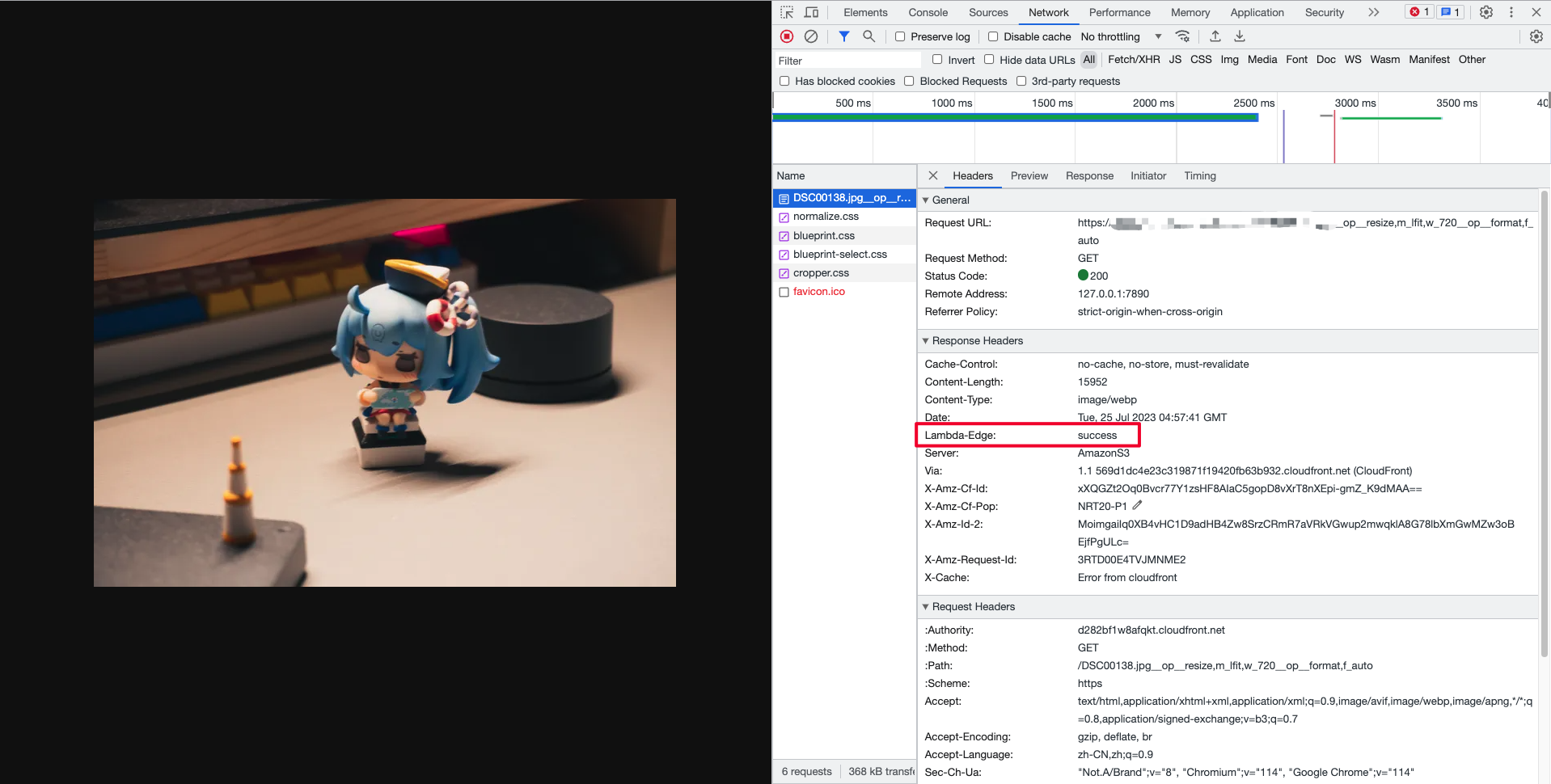Filter requests by WS
The image size is (1551, 784).
[x=1353, y=59]
